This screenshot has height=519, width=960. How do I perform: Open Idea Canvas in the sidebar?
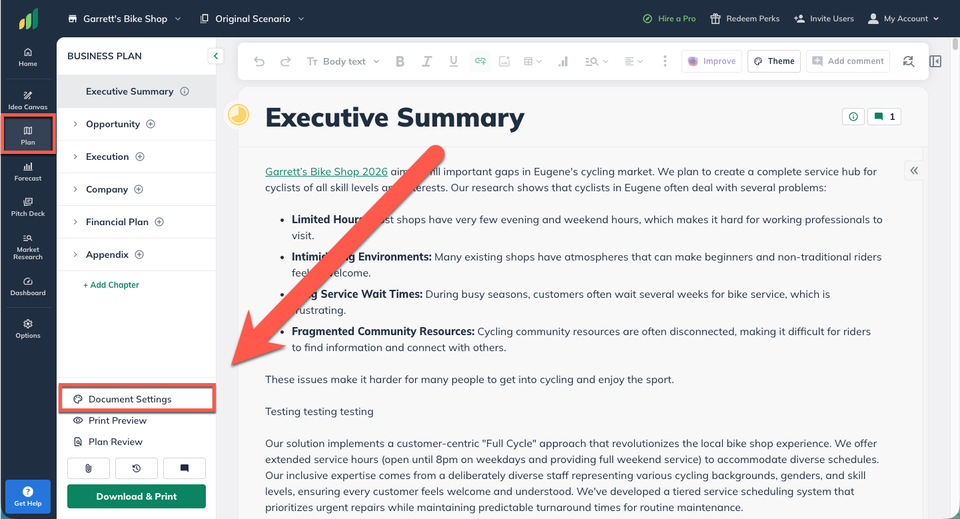(x=28, y=100)
